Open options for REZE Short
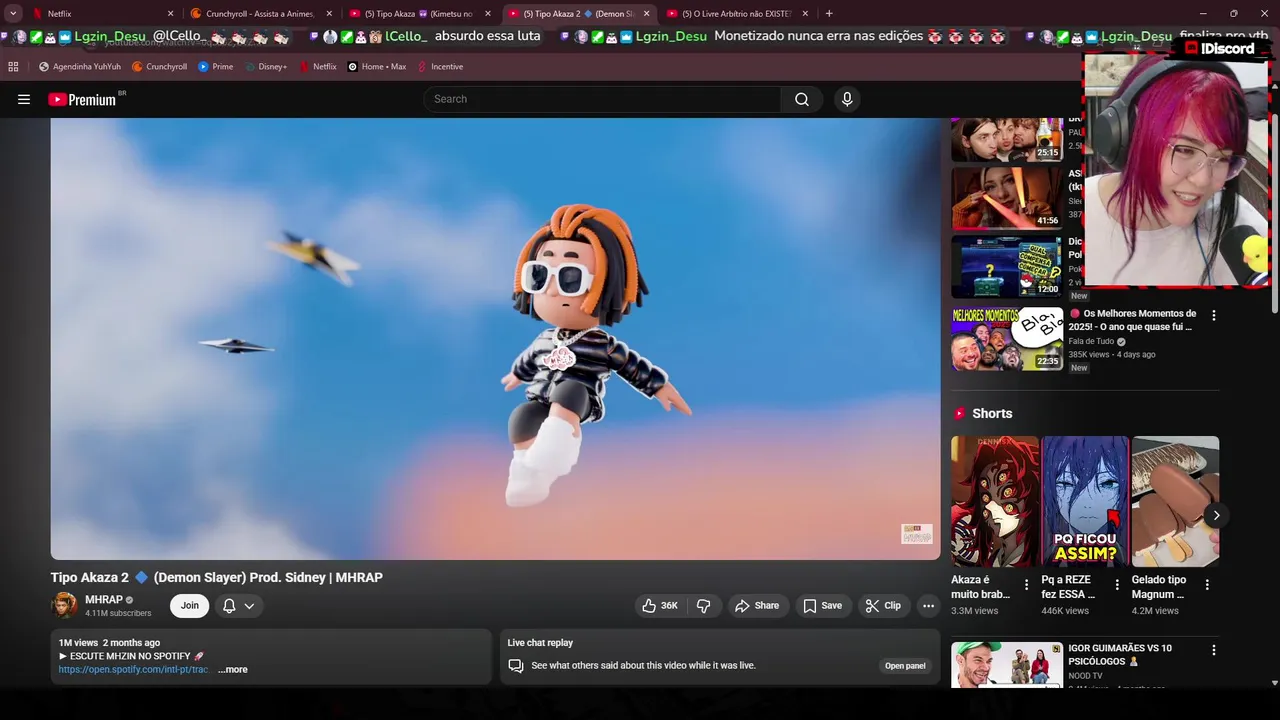Screen dimensions: 1280x720 (x=1117, y=585)
